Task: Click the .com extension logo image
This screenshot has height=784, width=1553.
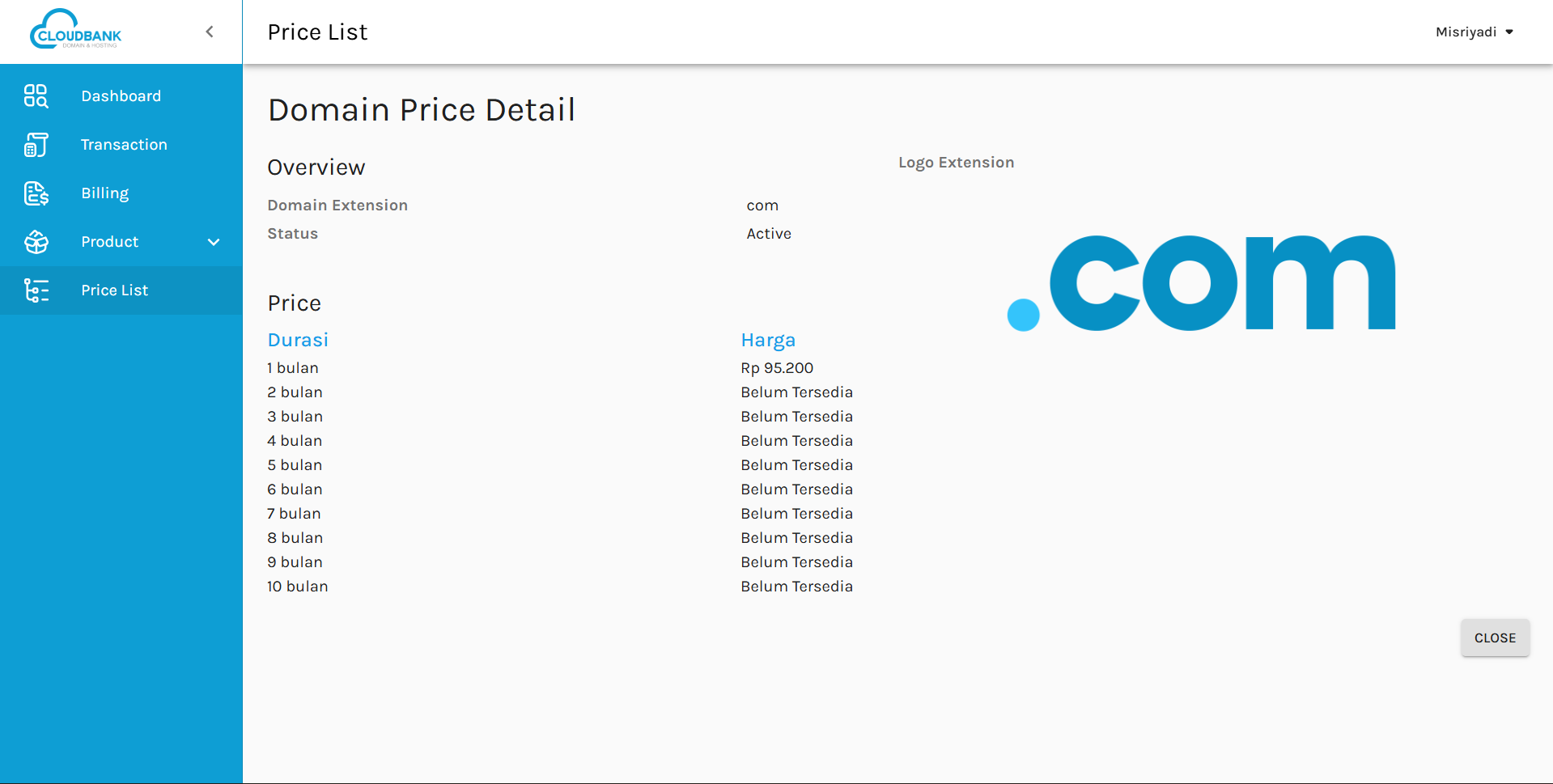Action: coord(1201,283)
